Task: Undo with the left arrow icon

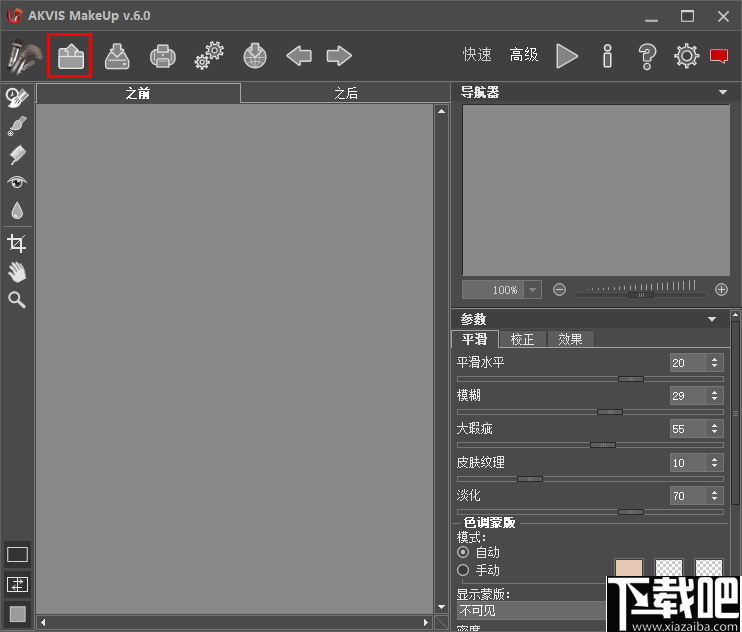Action: pyautogui.click(x=299, y=56)
